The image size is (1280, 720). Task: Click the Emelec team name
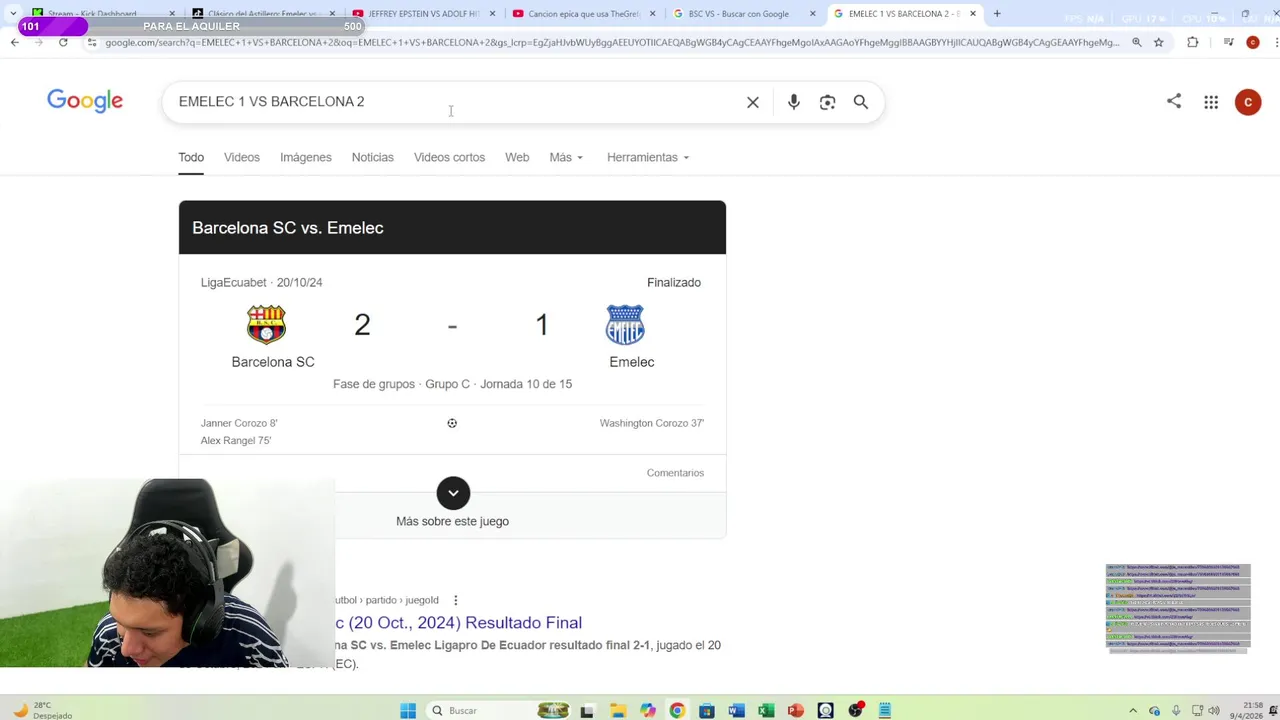(632, 362)
